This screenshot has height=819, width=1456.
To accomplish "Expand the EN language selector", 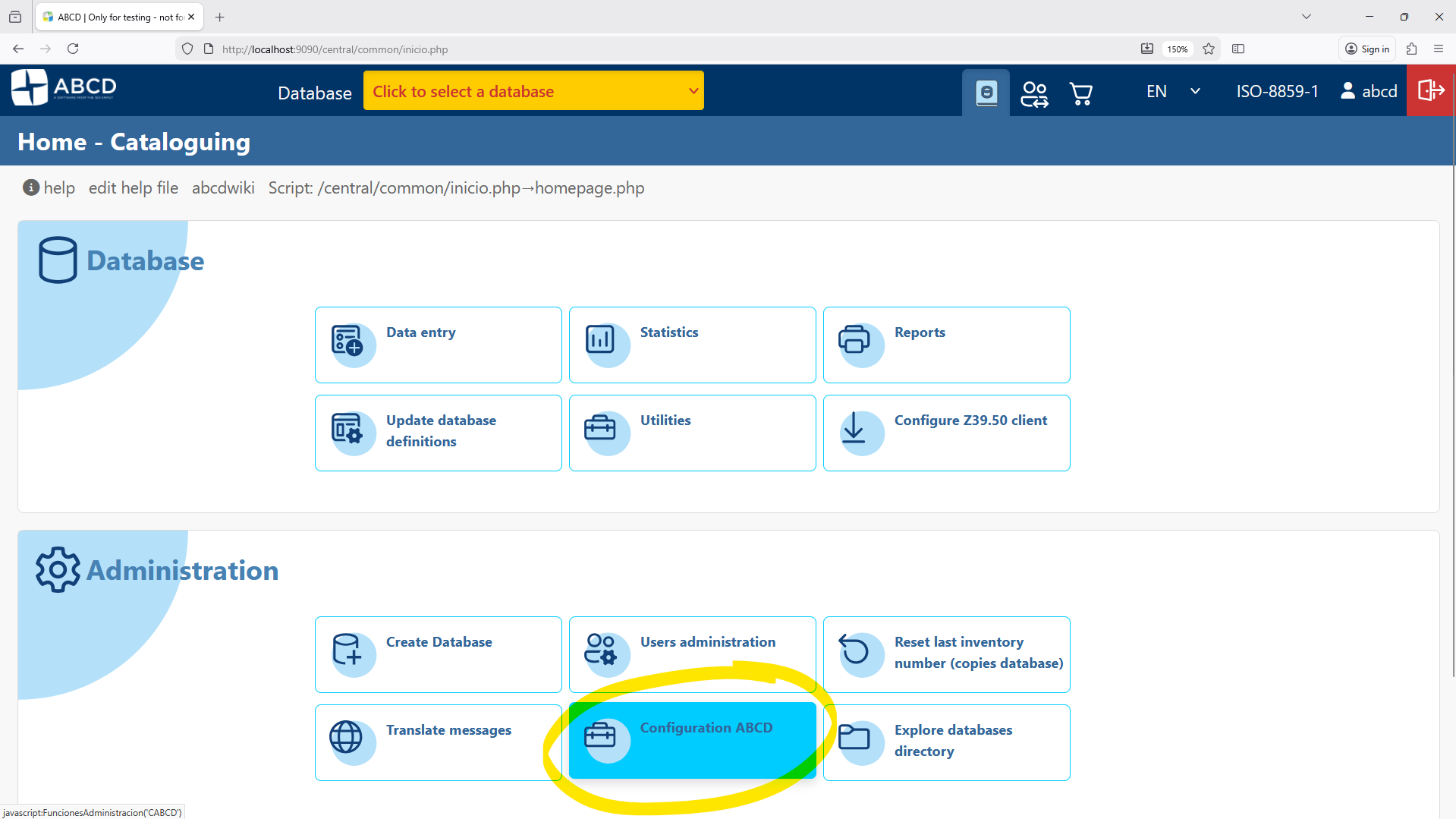I will 1172,91.
